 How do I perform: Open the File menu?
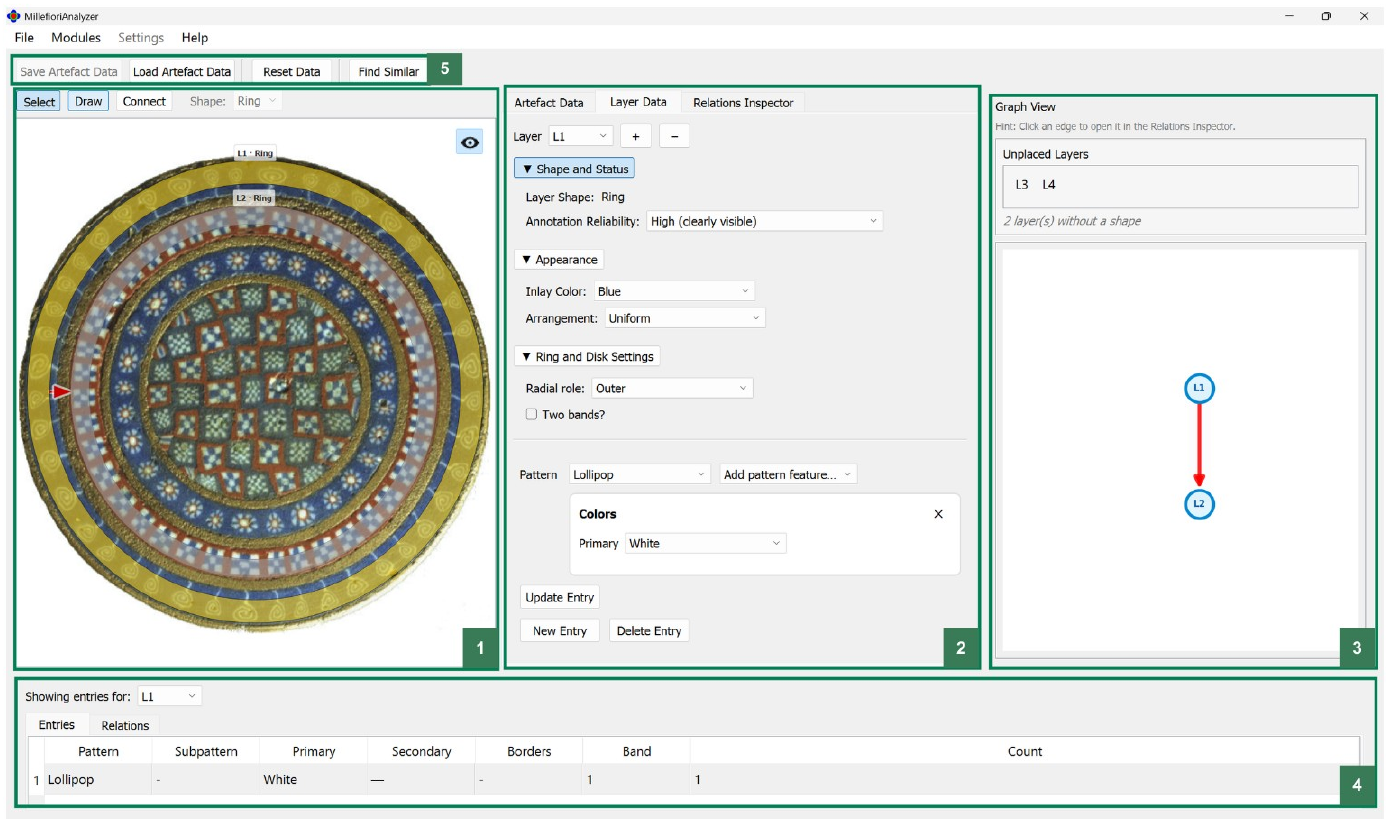click(x=24, y=38)
